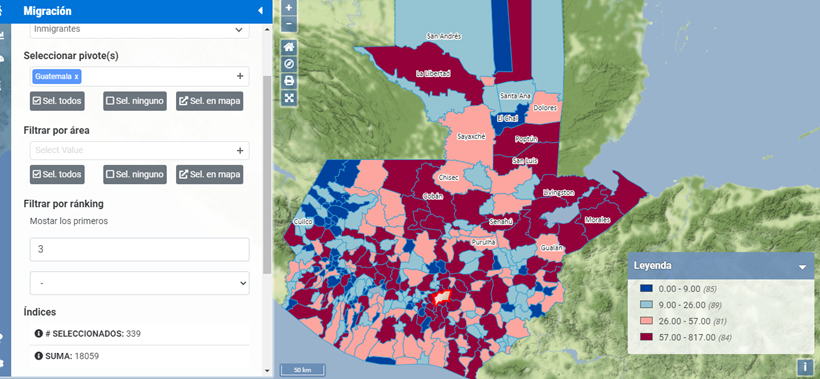820x379 pixels.
Task: Click Sel. en mapa for pivotes
Action: coord(209,101)
